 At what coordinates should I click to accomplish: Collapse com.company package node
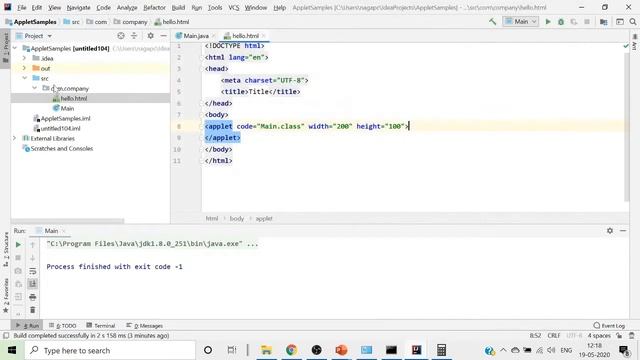35,88
